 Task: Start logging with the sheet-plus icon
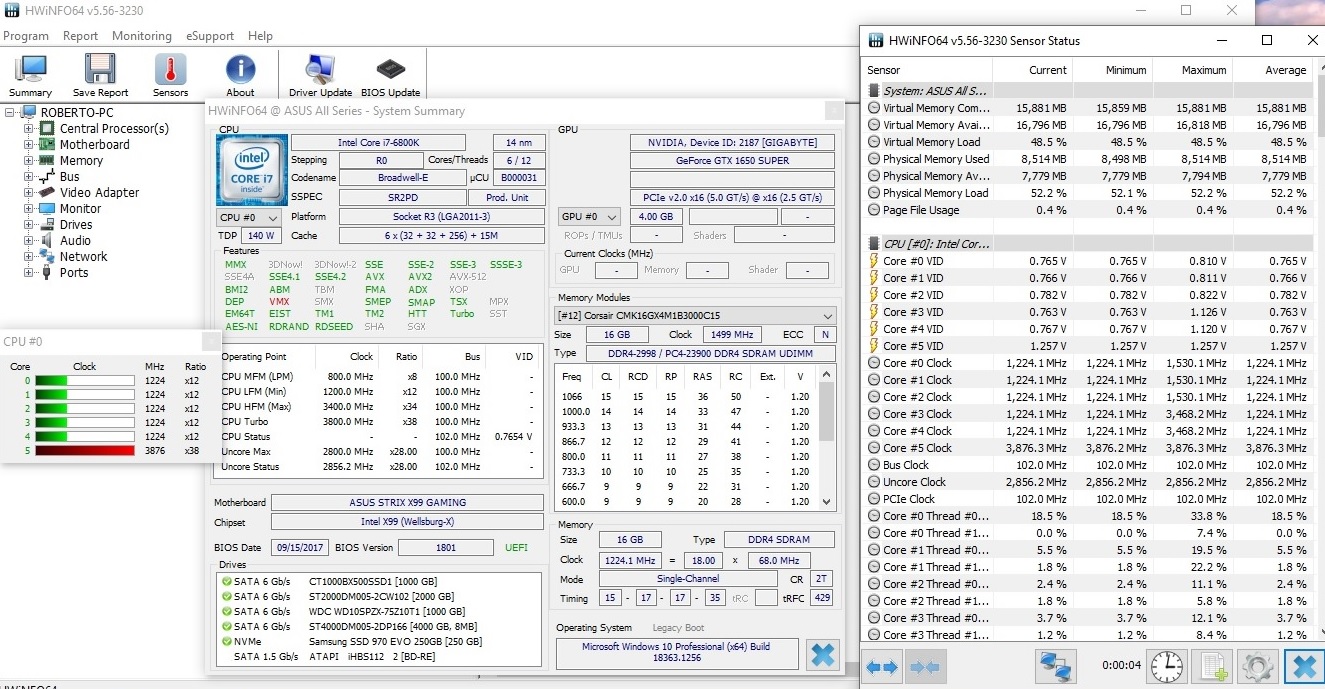click(1213, 667)
